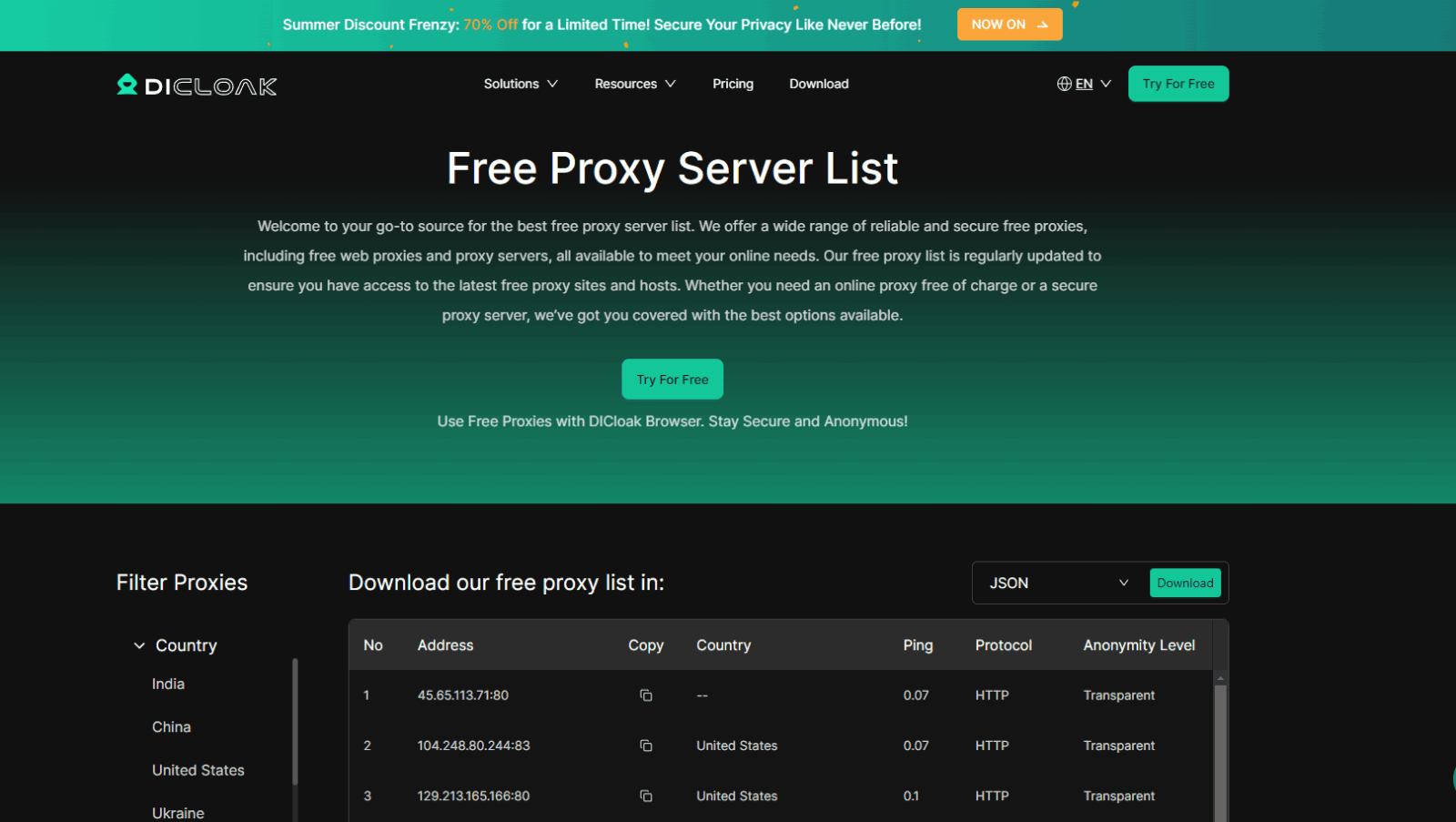Click the arrow icon in NOW ON banner
The image size is (1456, 822).
click(1043, 25)
